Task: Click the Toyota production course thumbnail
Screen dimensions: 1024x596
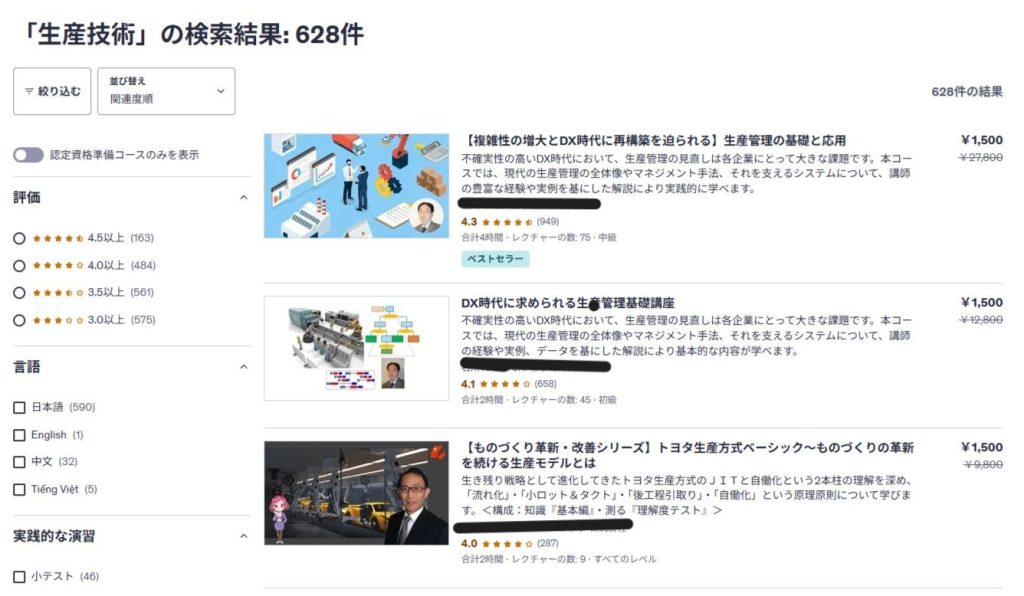Action: coord(357,493)
